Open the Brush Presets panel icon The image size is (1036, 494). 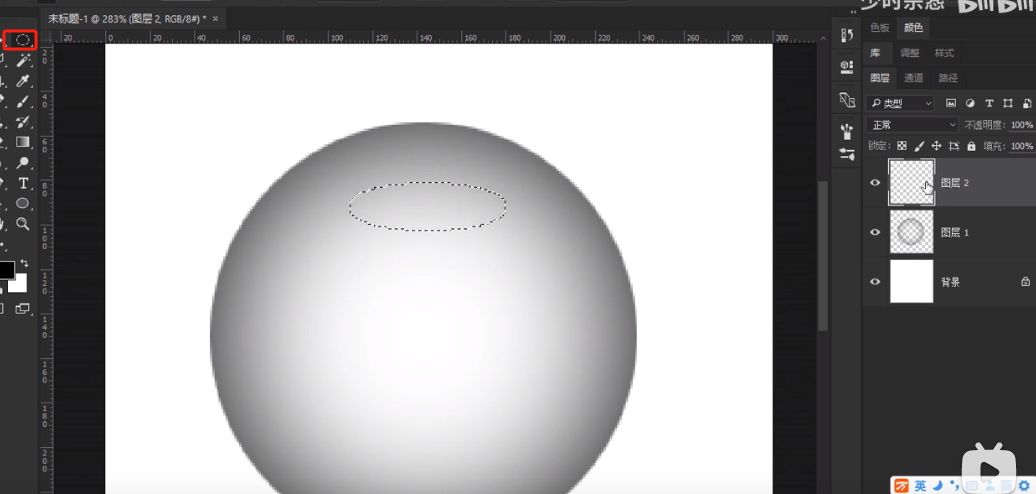[x=846, y=131]
